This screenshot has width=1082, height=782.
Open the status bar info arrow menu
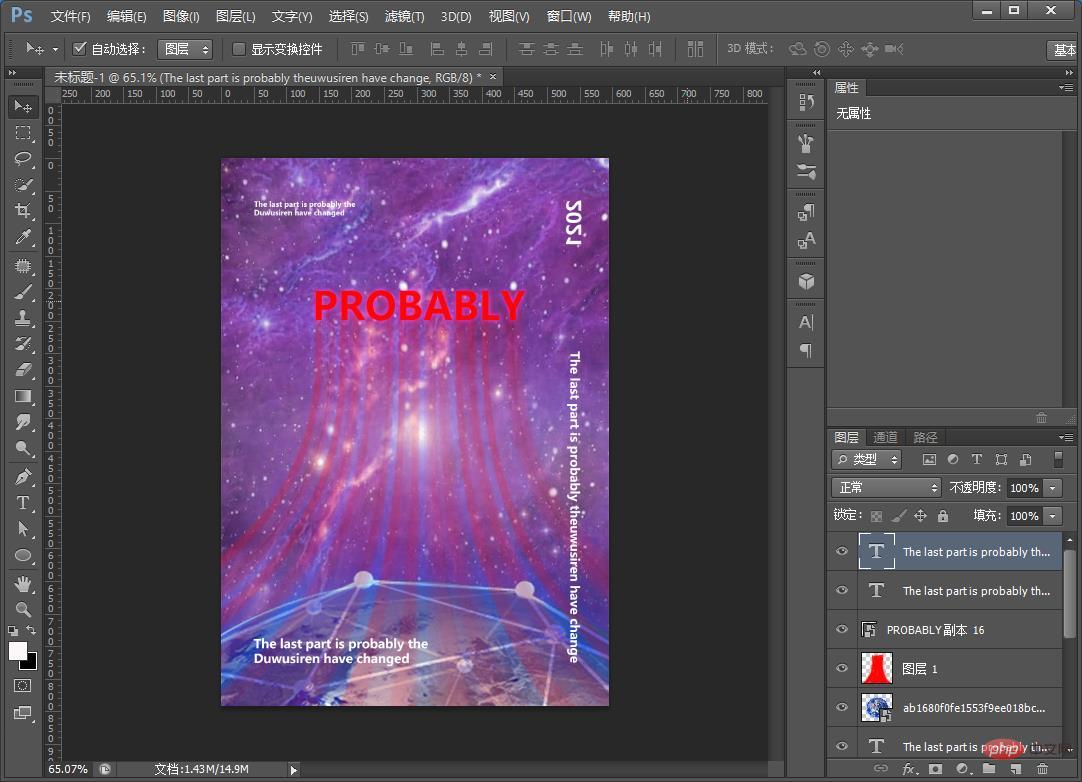[293, 770]
